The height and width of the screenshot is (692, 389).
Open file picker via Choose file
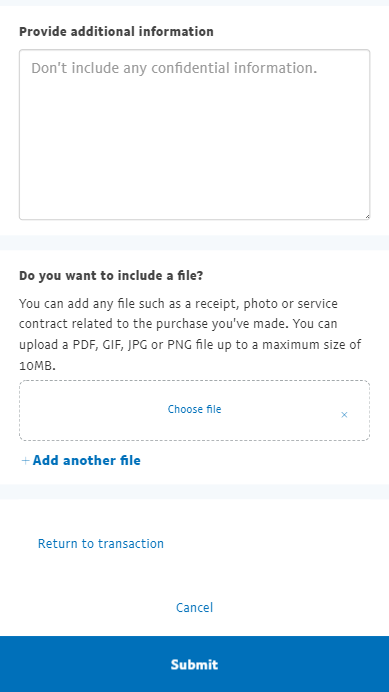point(194,409)
